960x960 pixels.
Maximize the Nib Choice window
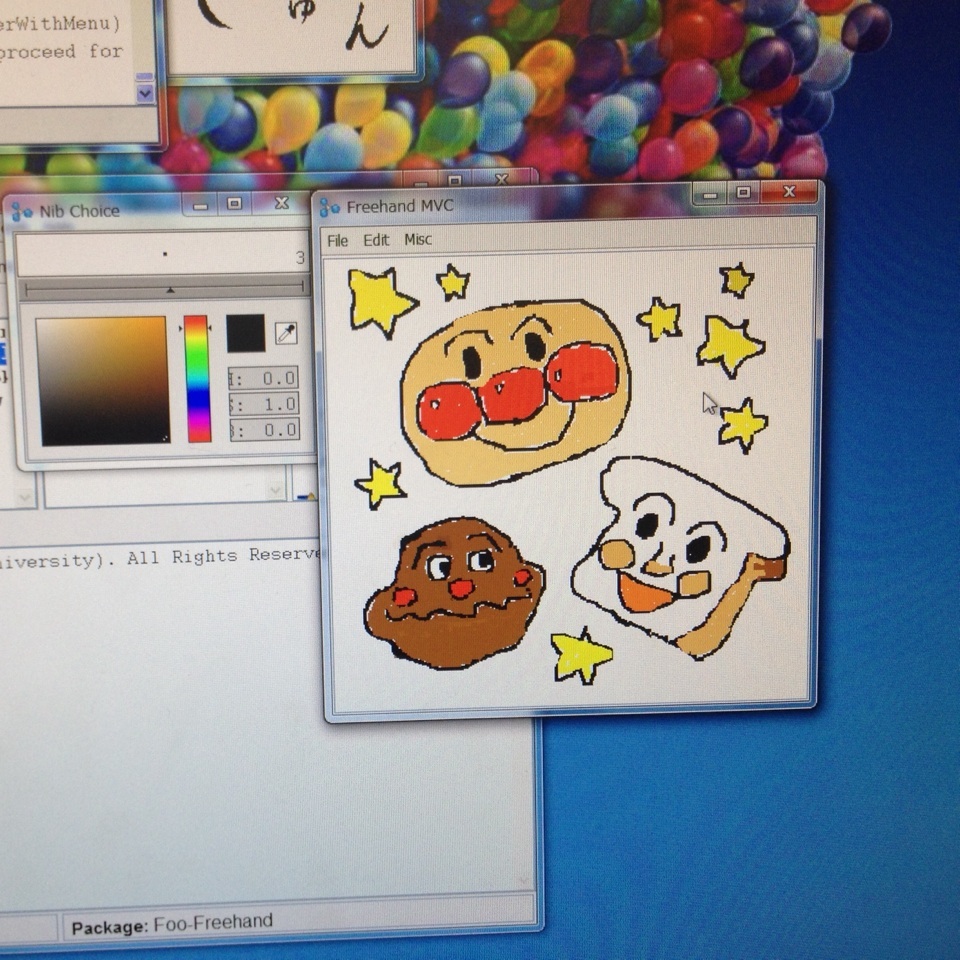click(x=234, y=204)
